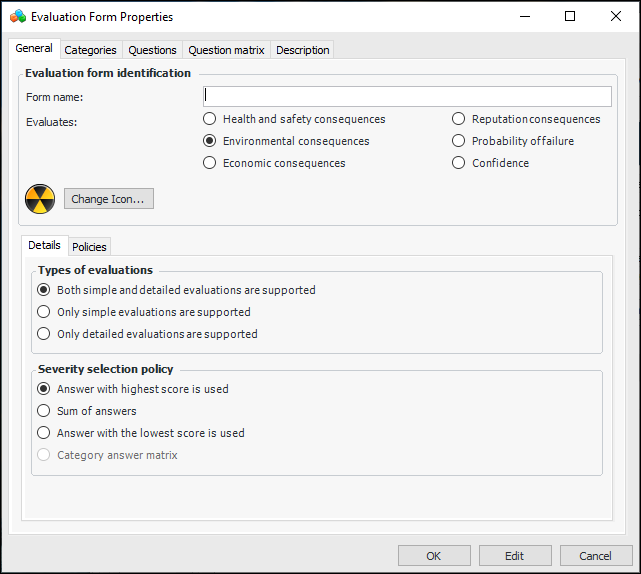Switch to the Policies sub-tab
The width and height of the screenshot is (641, 574).
[x=89, y=247]
